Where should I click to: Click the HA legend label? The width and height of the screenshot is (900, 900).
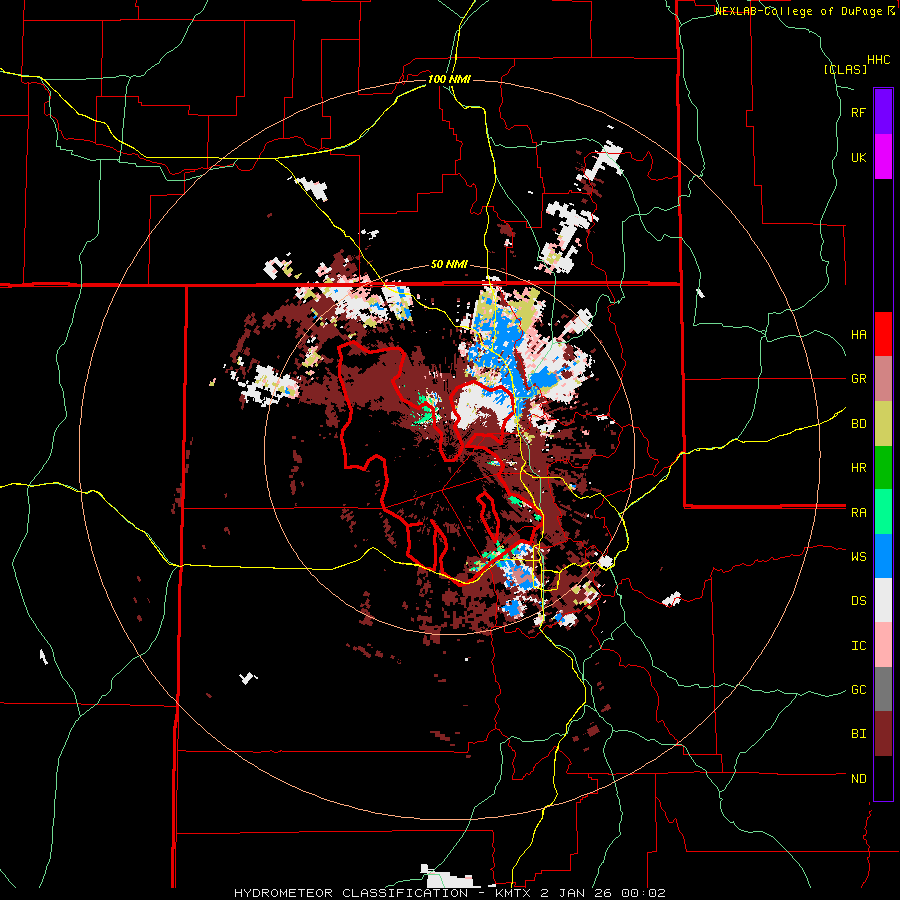tap(859, 335)
